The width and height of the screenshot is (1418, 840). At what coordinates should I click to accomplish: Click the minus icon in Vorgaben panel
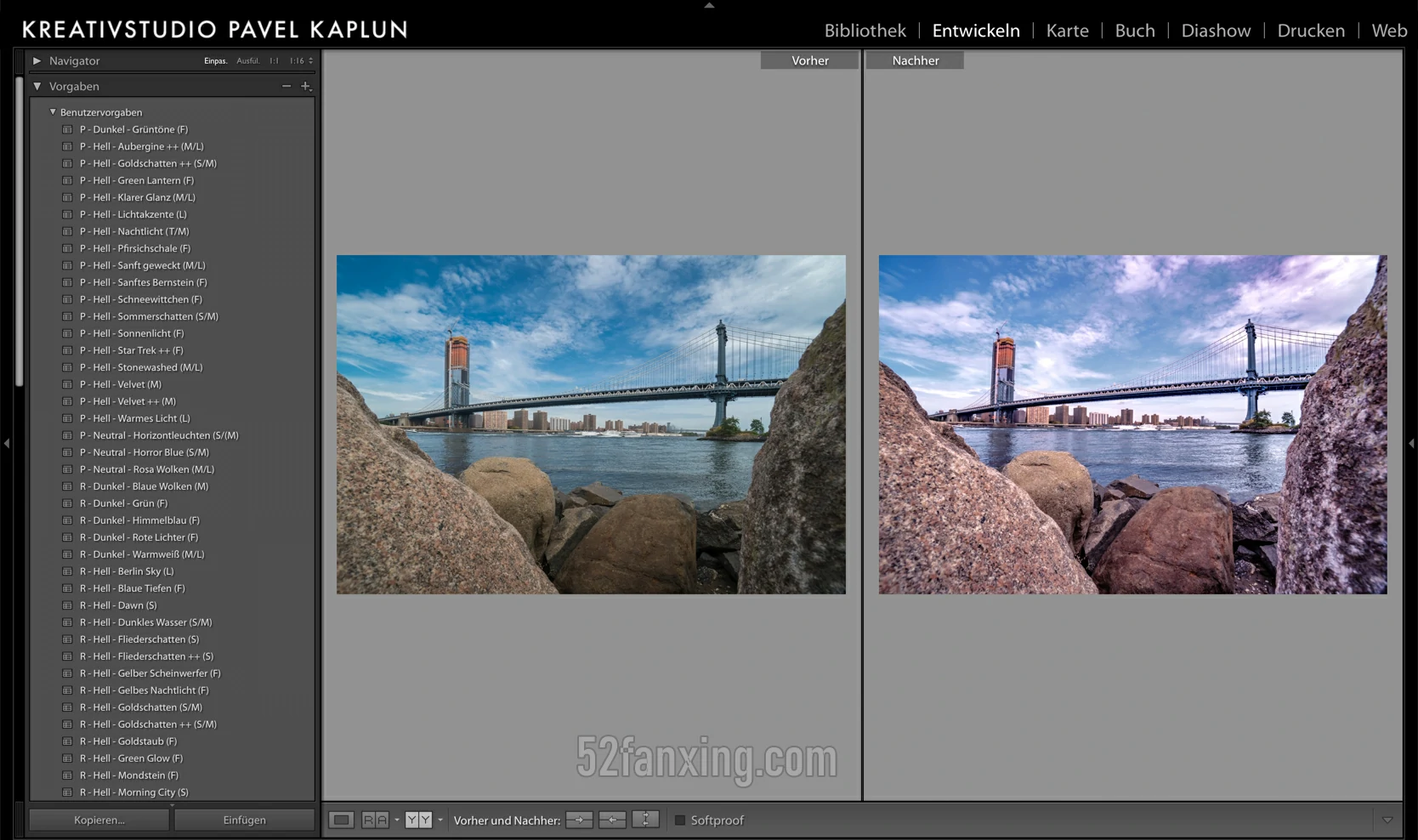(286, 86)
